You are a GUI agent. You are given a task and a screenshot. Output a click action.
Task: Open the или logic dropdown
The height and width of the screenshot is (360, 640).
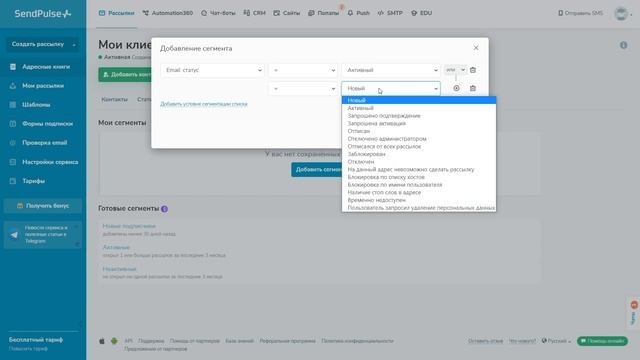pyautogui.click(x=455, y=70)
